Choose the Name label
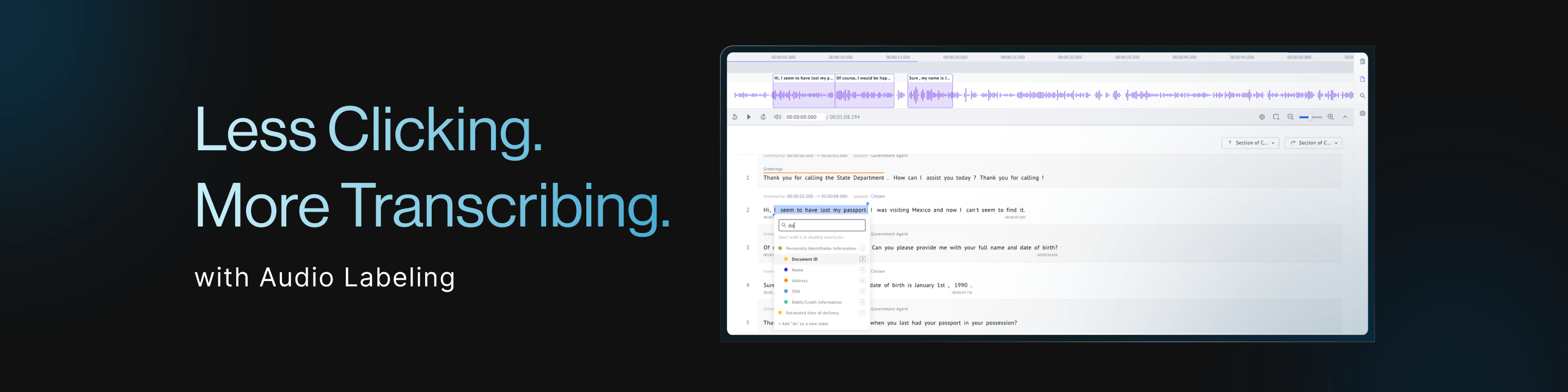This screenshot has height=392, width=1568. click(x=822, y=269)
